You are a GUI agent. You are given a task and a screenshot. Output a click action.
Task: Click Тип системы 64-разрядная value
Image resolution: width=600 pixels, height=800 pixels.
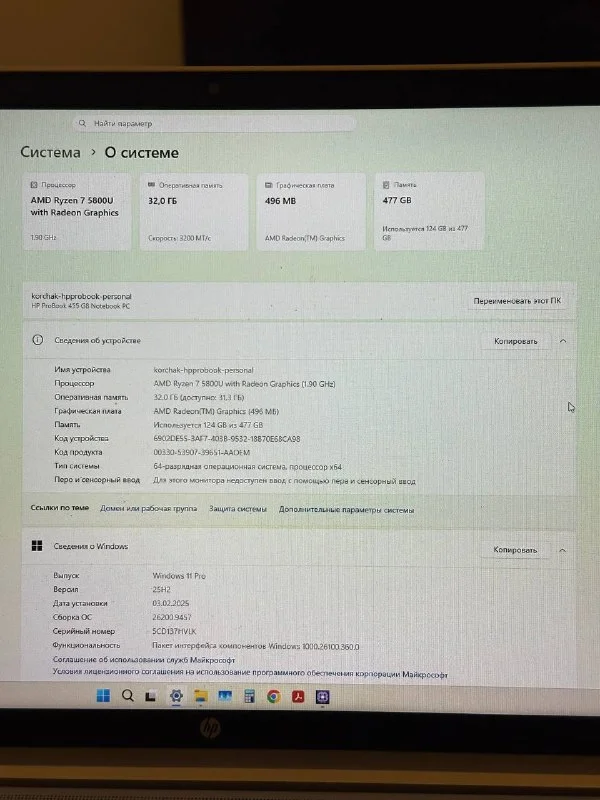click(247, 467)
